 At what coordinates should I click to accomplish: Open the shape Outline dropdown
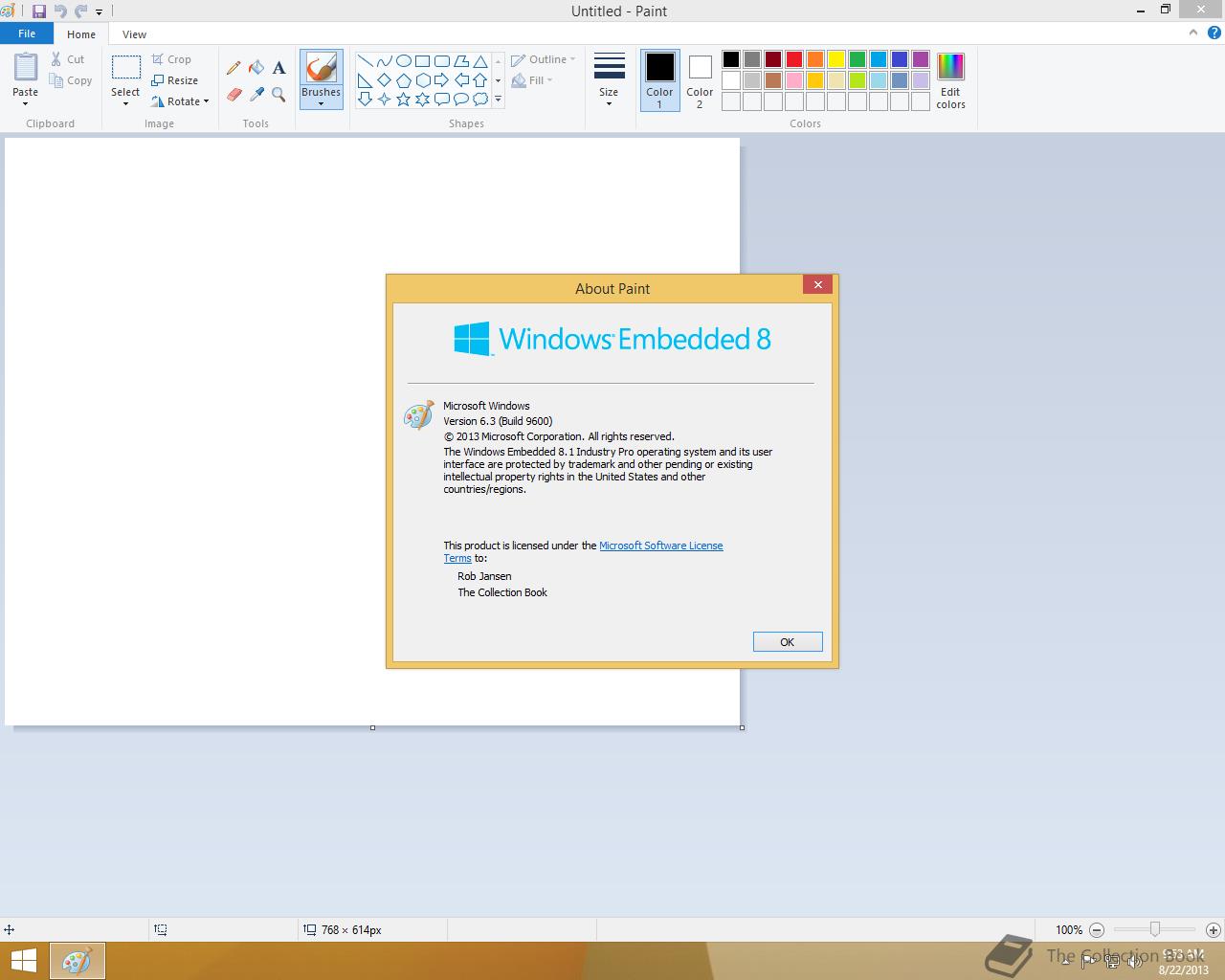pos(543,59)
